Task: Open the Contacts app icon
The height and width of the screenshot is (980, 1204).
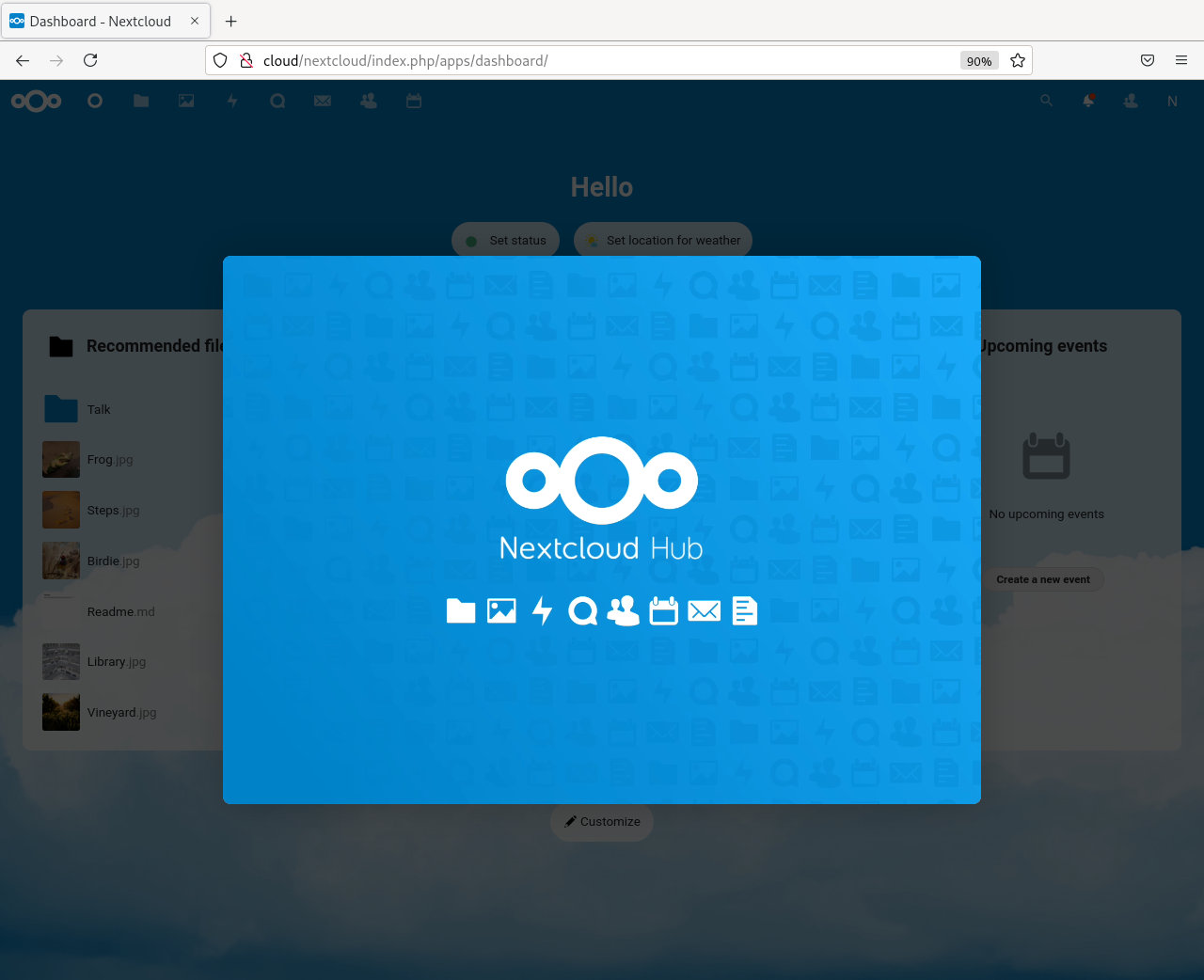Action: [x=368, y=101]
